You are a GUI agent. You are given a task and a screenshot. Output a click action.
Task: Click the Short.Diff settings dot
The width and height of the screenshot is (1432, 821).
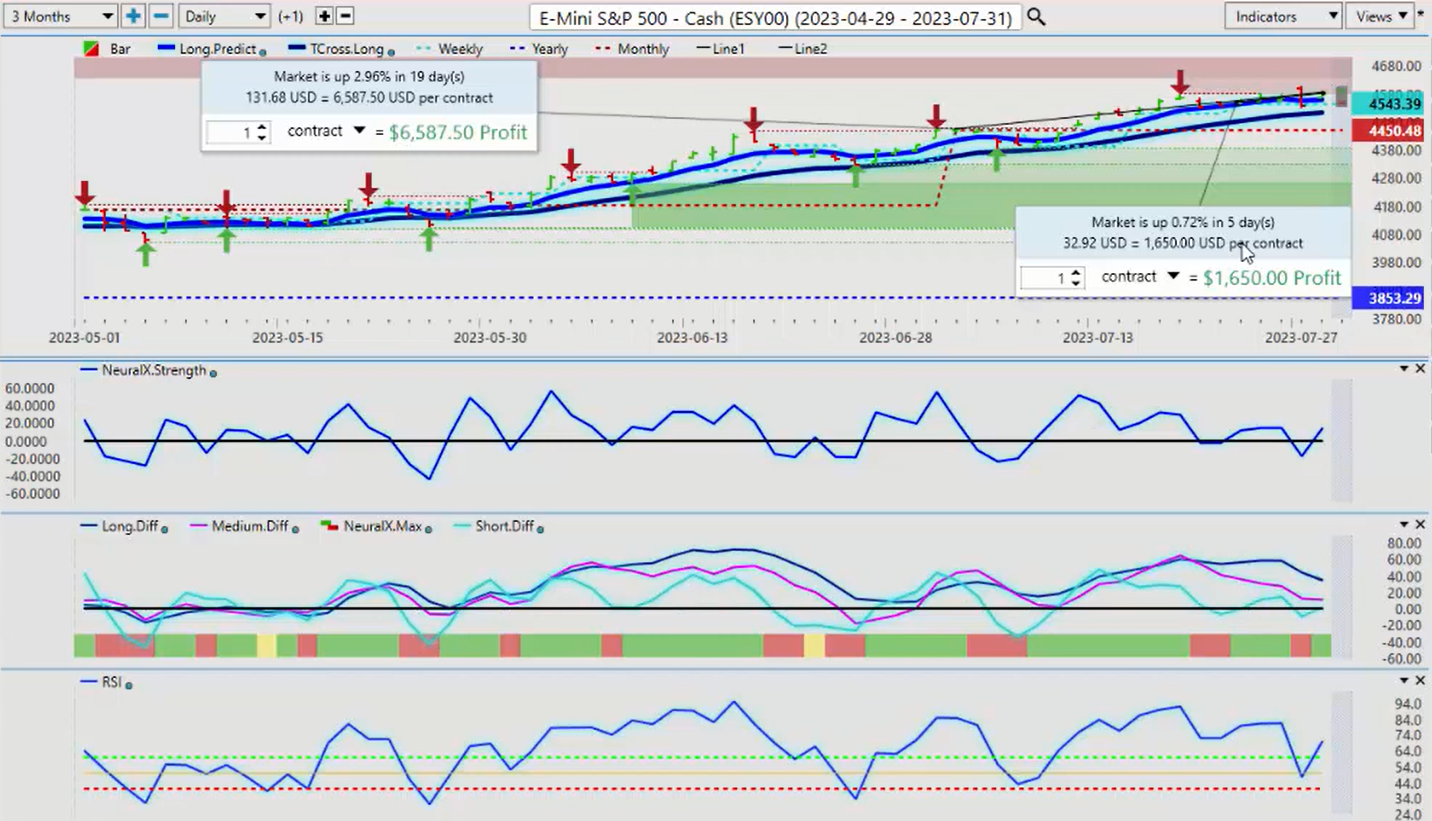[540, 528]
